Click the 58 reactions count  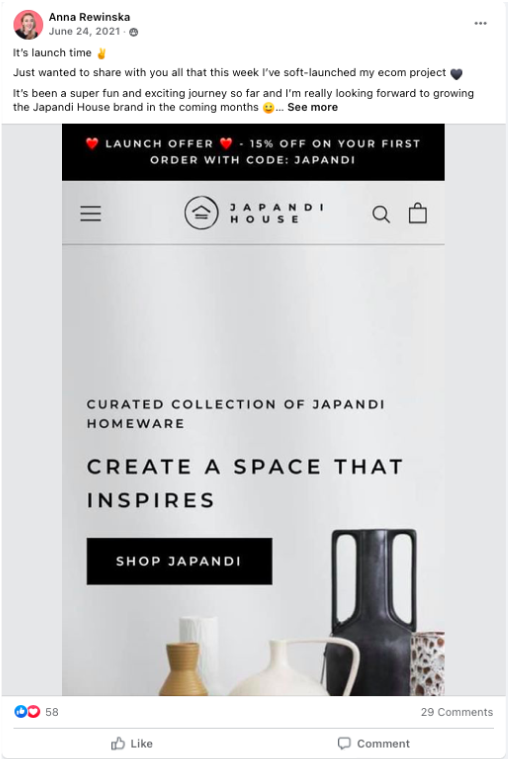click(x=52, y=712)
